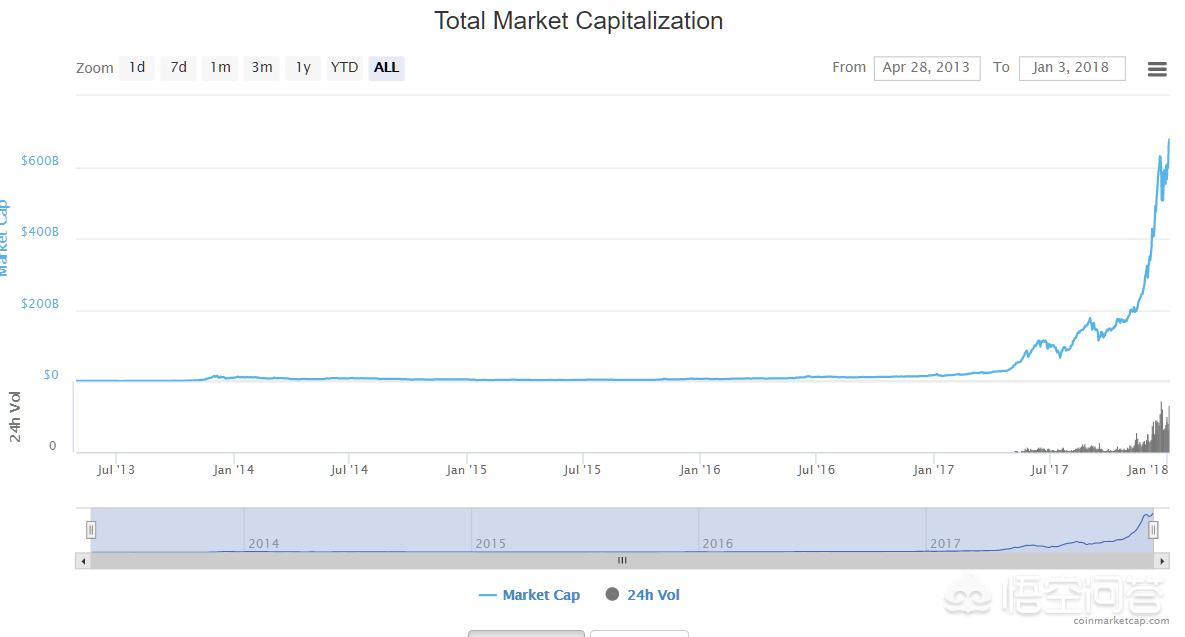1185x637 pixels.
Task: Click the navigator's right range handle
Action: click(x=1153, y=530)
